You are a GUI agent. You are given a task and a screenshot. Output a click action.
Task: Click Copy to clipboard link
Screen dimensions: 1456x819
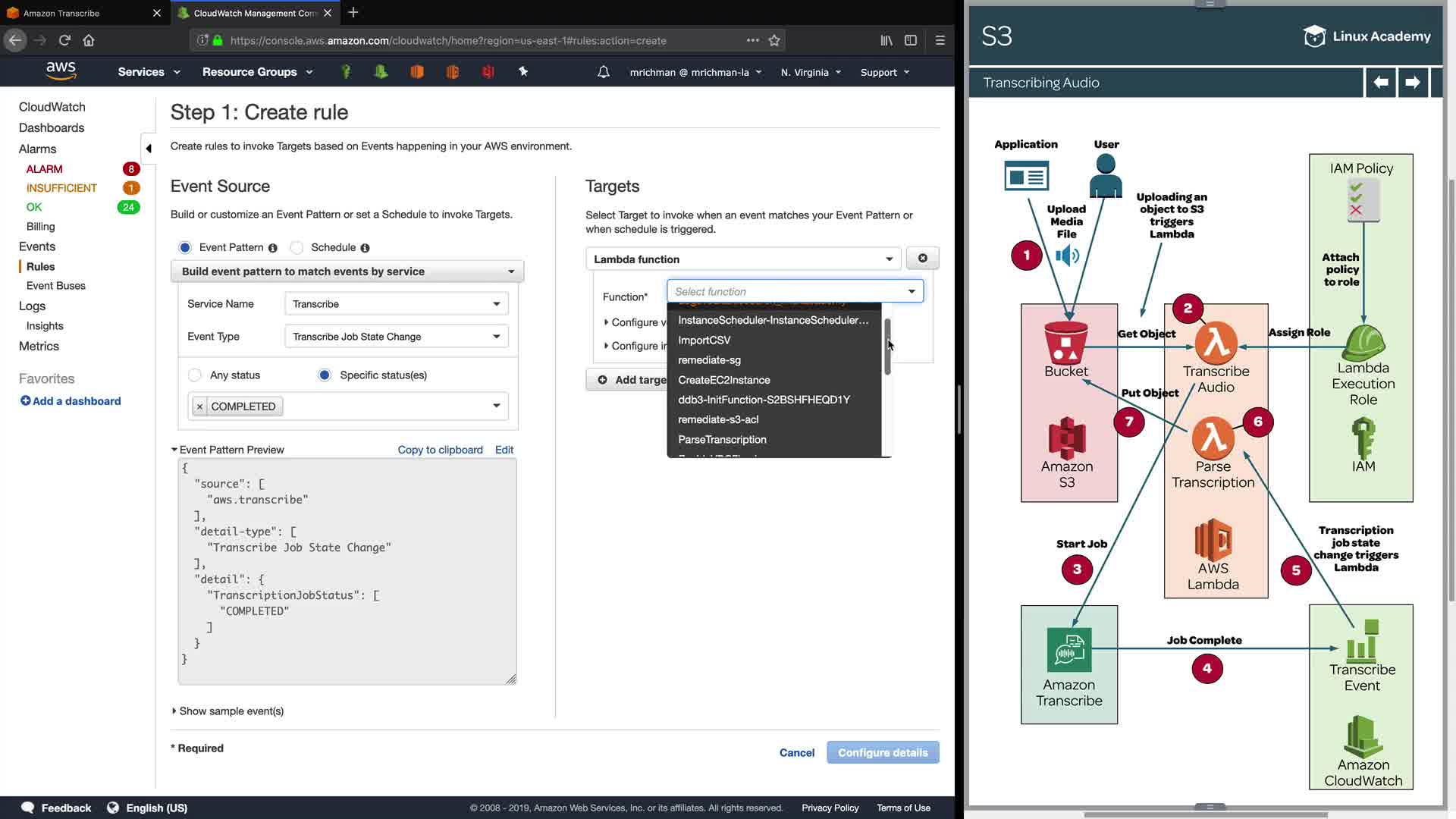[440, 450]
